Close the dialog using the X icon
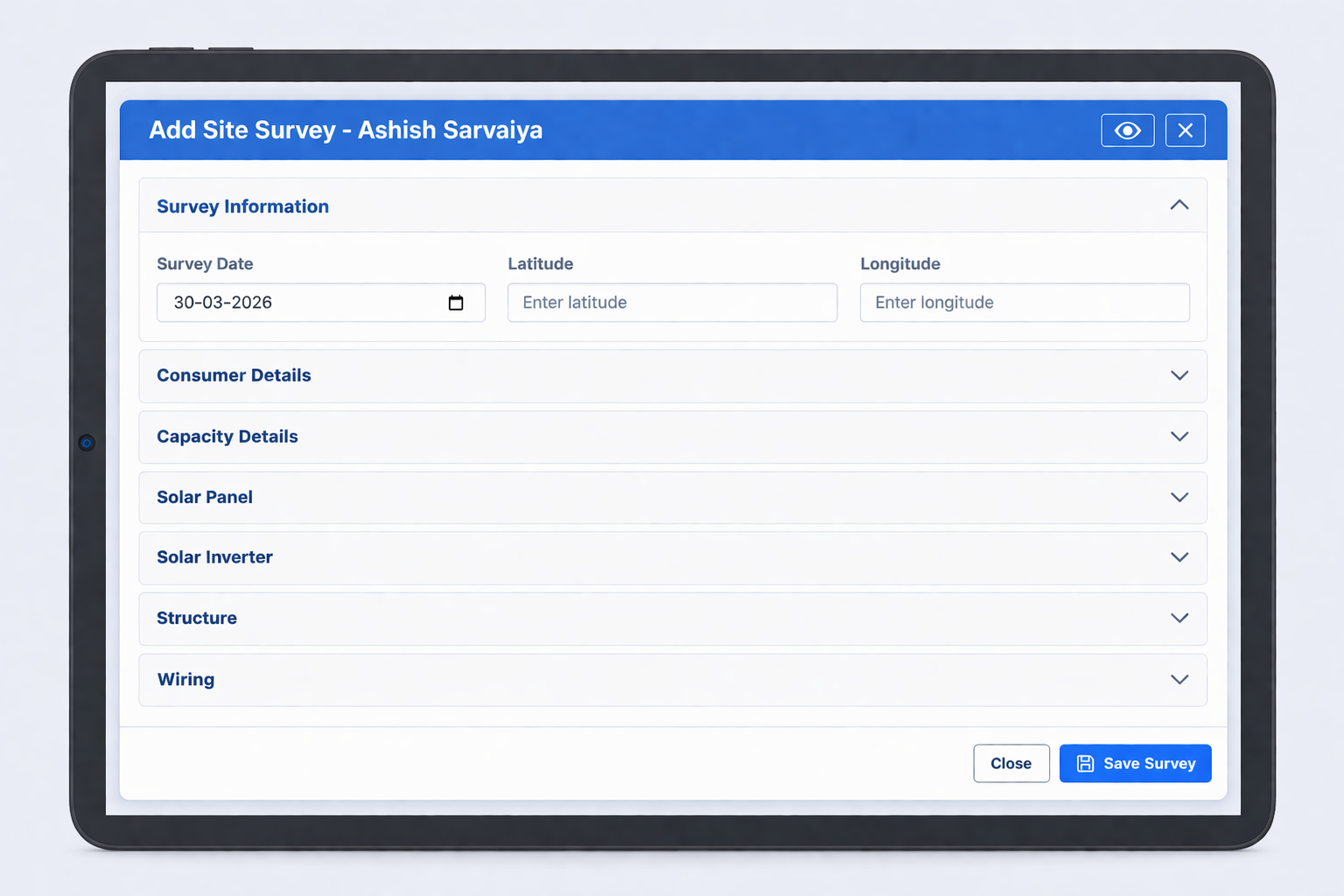This screenshot has width=1344, height=896. tap(1185, 130)
